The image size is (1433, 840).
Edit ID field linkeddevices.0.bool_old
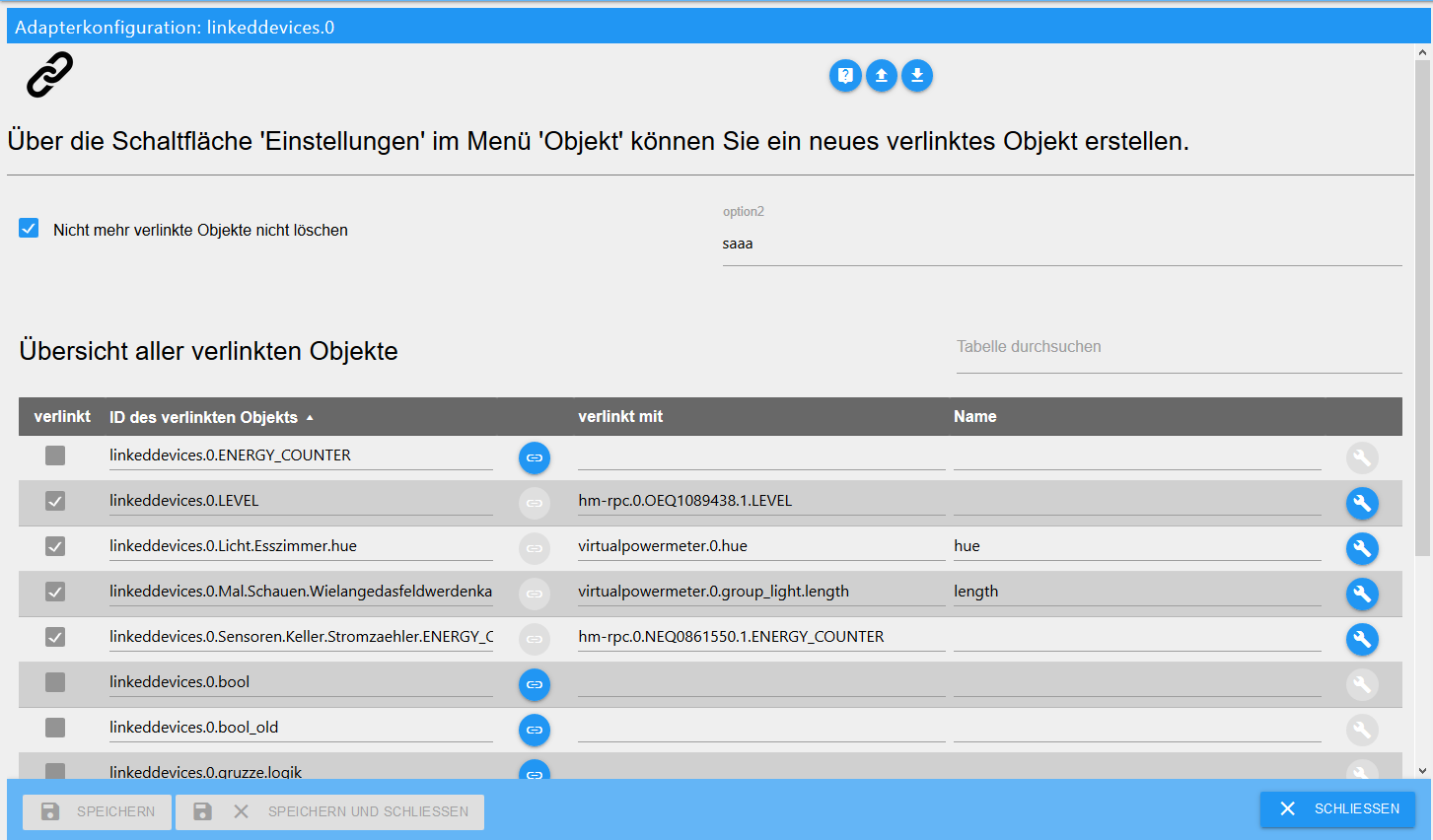301,728
